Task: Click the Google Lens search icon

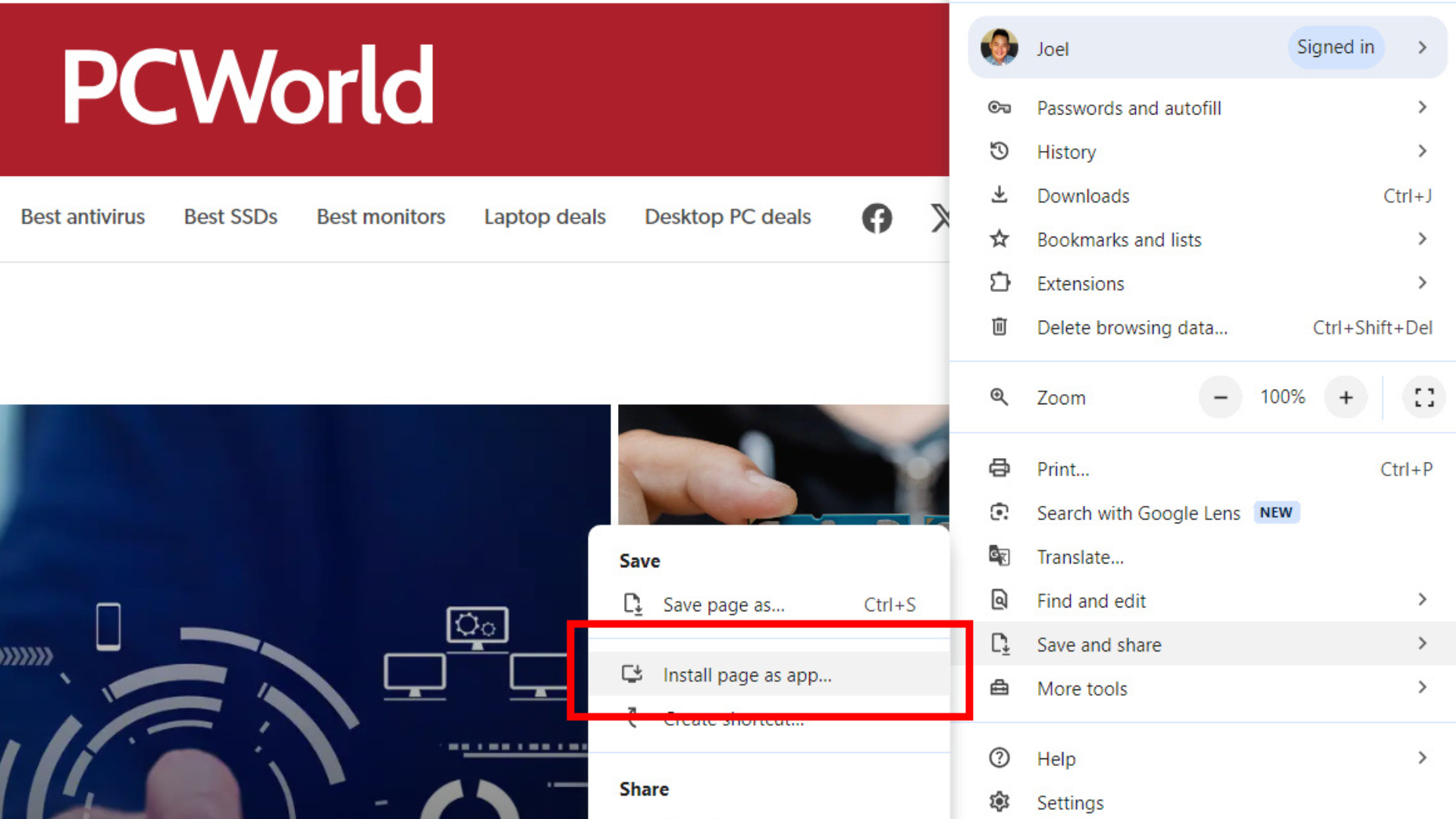Action: [999, 513]
